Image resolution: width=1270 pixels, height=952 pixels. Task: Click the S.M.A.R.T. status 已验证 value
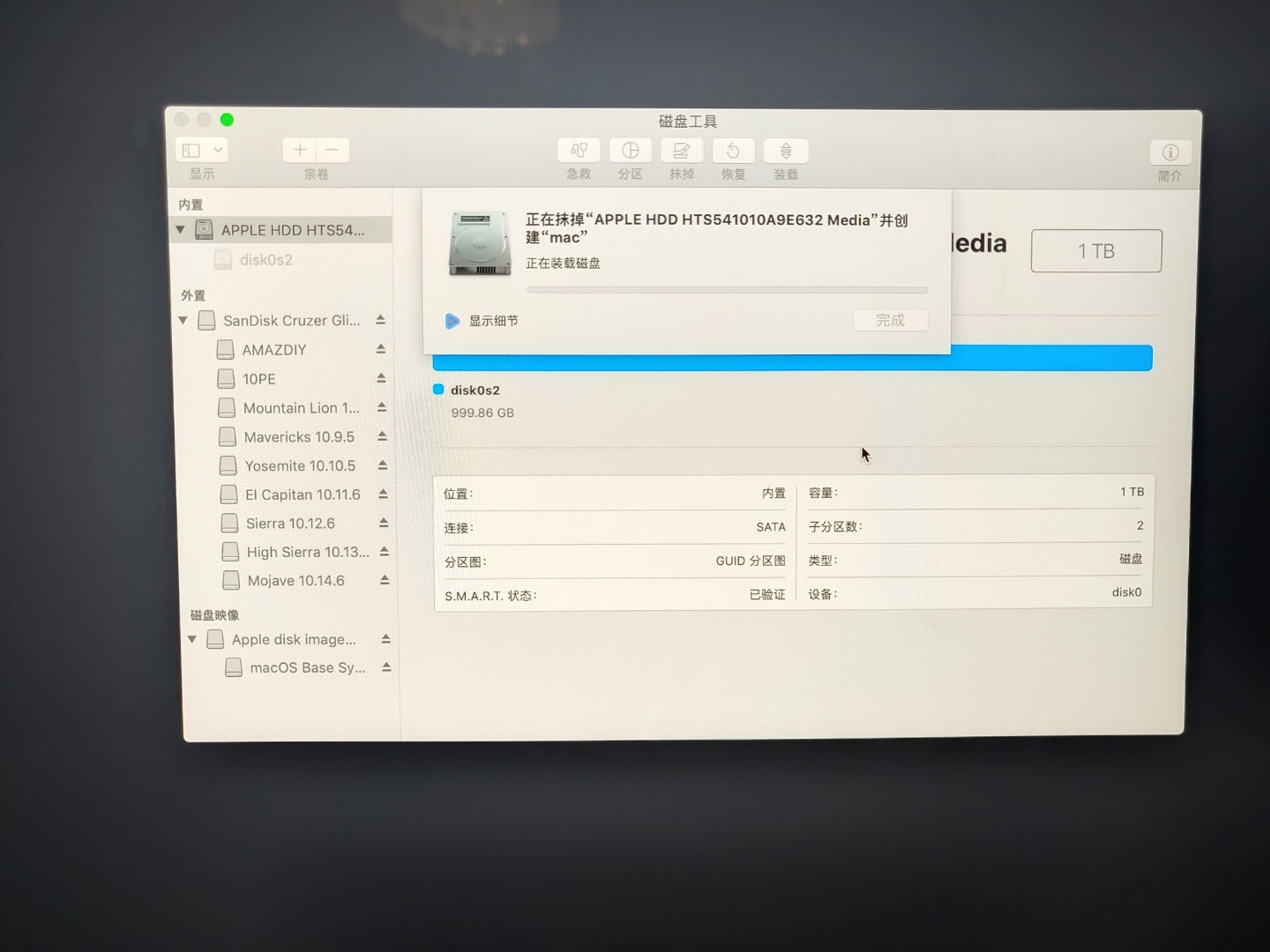point(767,595)
